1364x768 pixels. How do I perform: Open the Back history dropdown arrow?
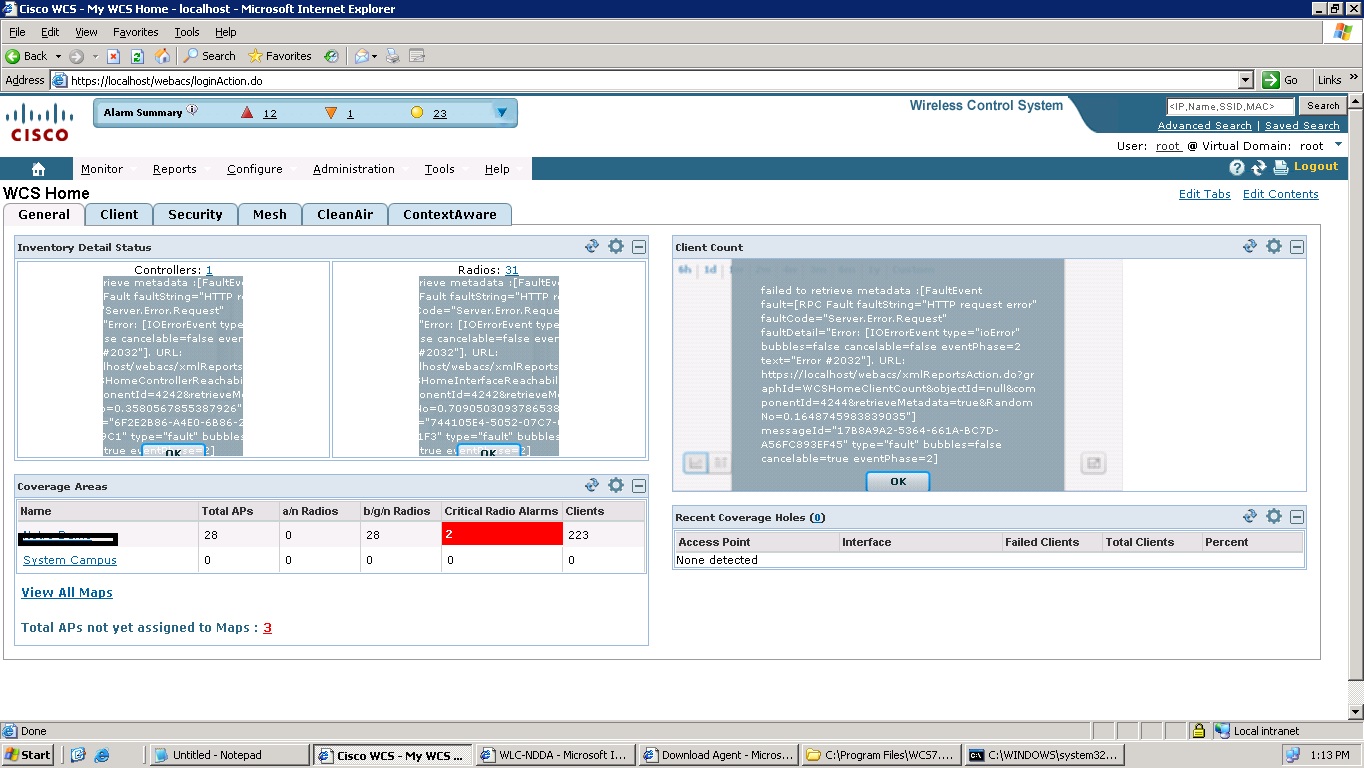tap(58, 56)
